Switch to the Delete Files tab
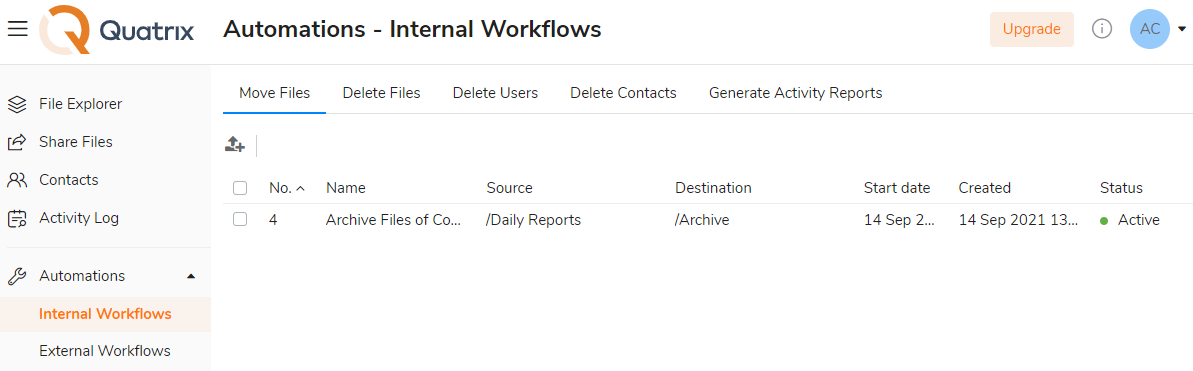This screenshot has width=1193, height=371. click(381, 93)
